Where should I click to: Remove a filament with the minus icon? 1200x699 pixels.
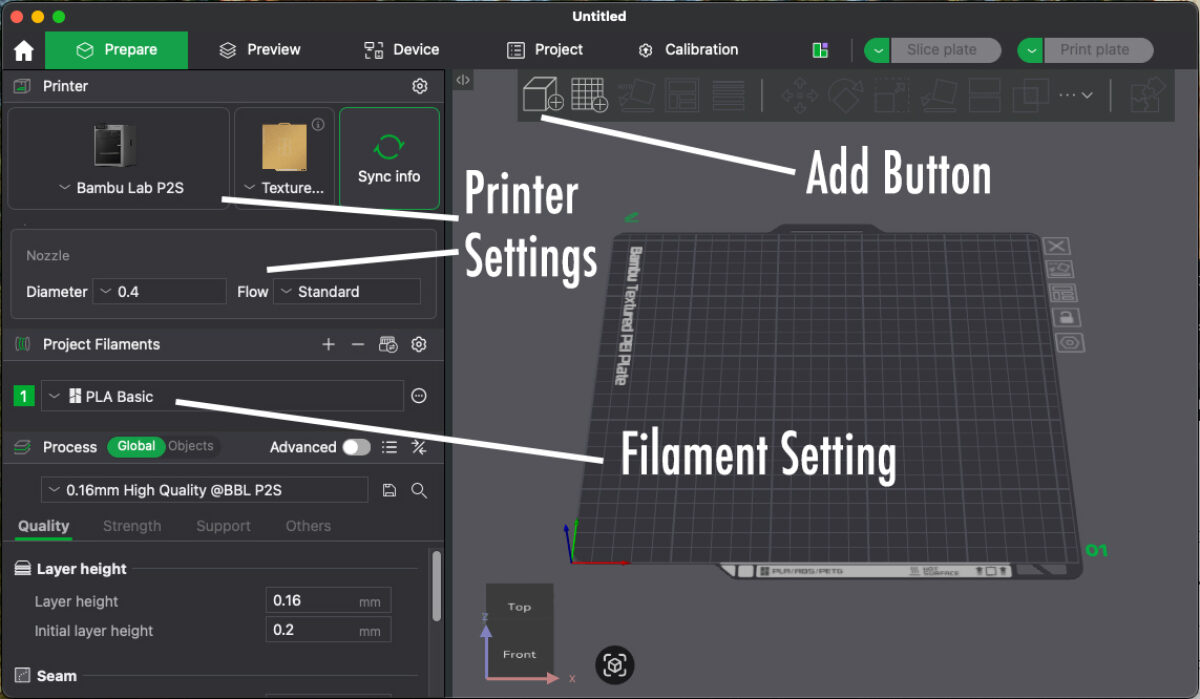click(358, 344)
